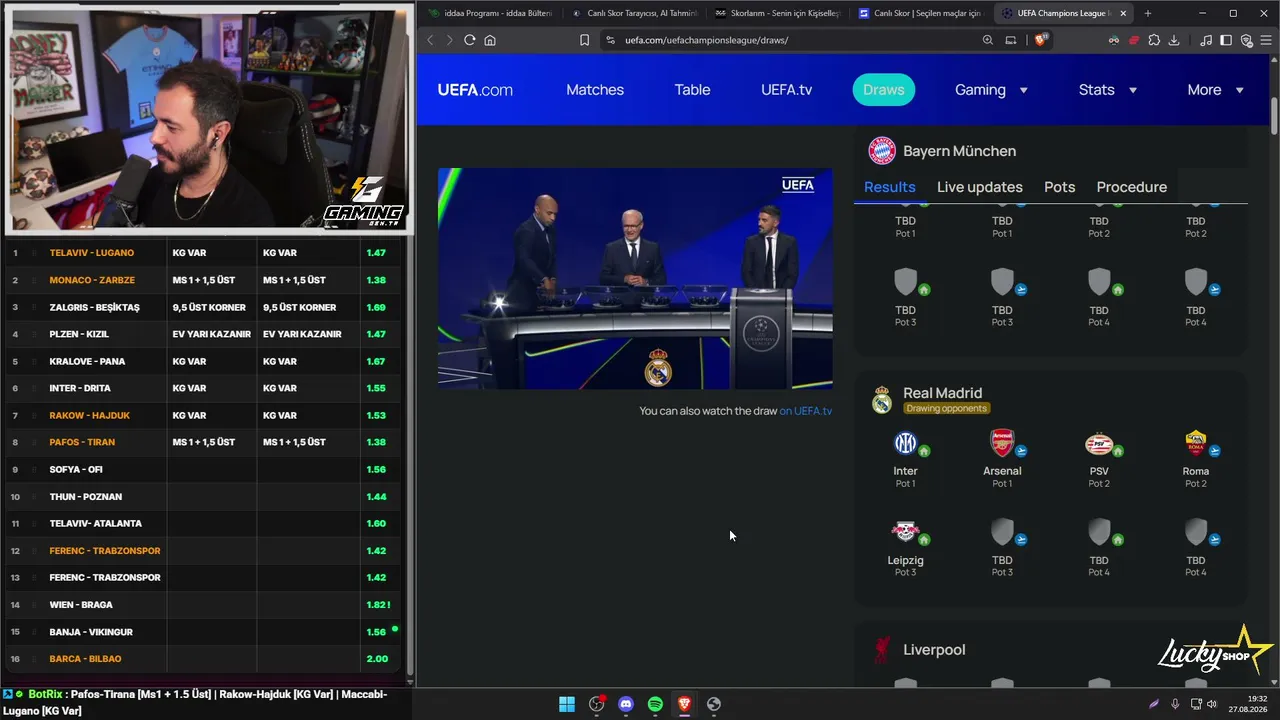Follow the 'on UEFA.tv' link
The image size is (1280, 720).
click(x=806, y=411)
